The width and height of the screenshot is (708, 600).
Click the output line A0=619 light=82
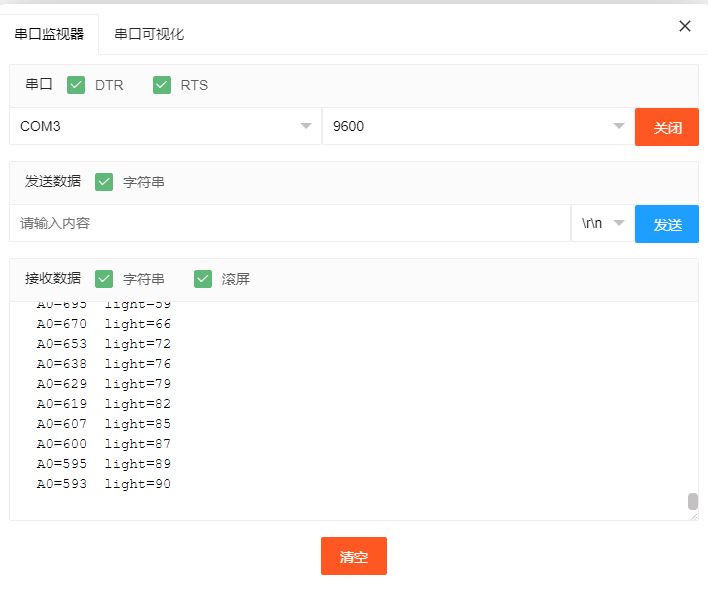104,404
